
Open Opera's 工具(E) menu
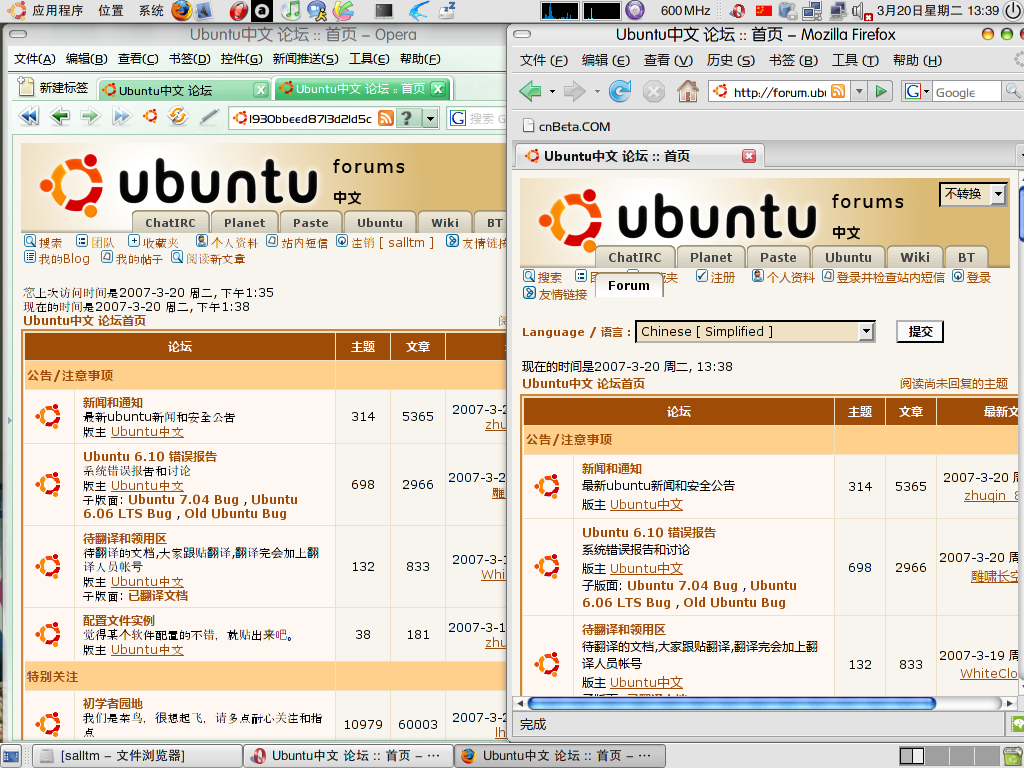click(x=369, y=59)
